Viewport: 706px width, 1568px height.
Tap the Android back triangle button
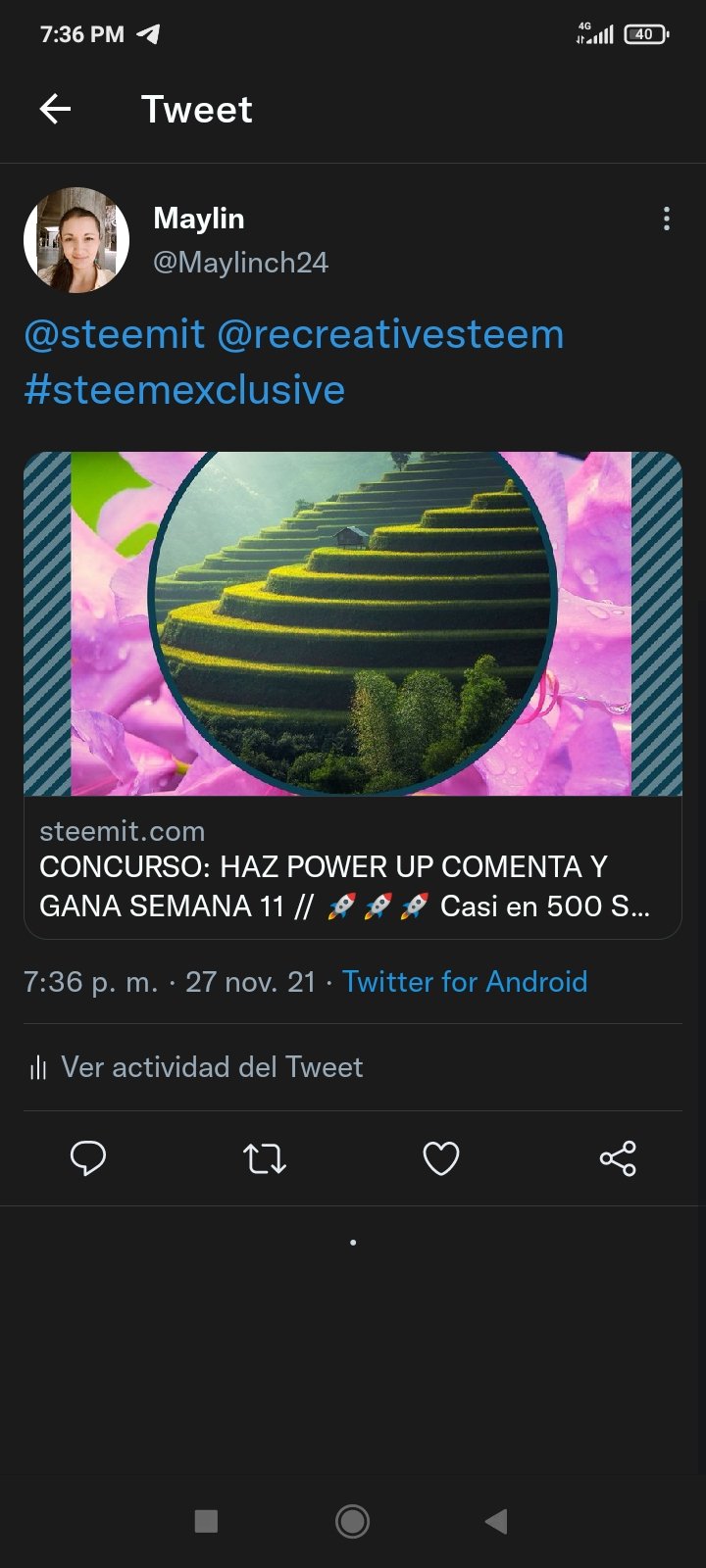pos(496,1521)
